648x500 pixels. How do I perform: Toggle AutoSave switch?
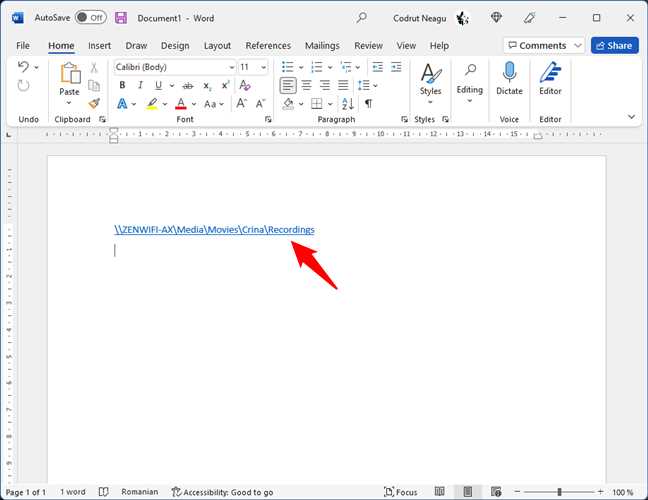(91, 17)
